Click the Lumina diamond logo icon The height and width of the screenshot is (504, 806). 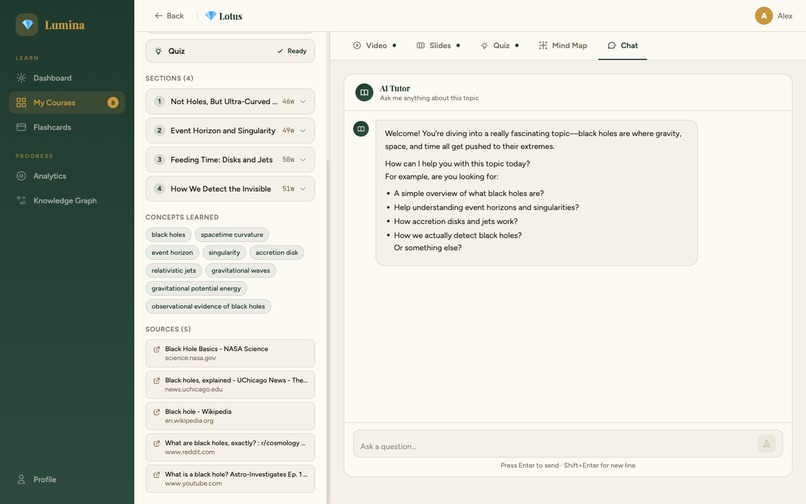pos(27,25)
